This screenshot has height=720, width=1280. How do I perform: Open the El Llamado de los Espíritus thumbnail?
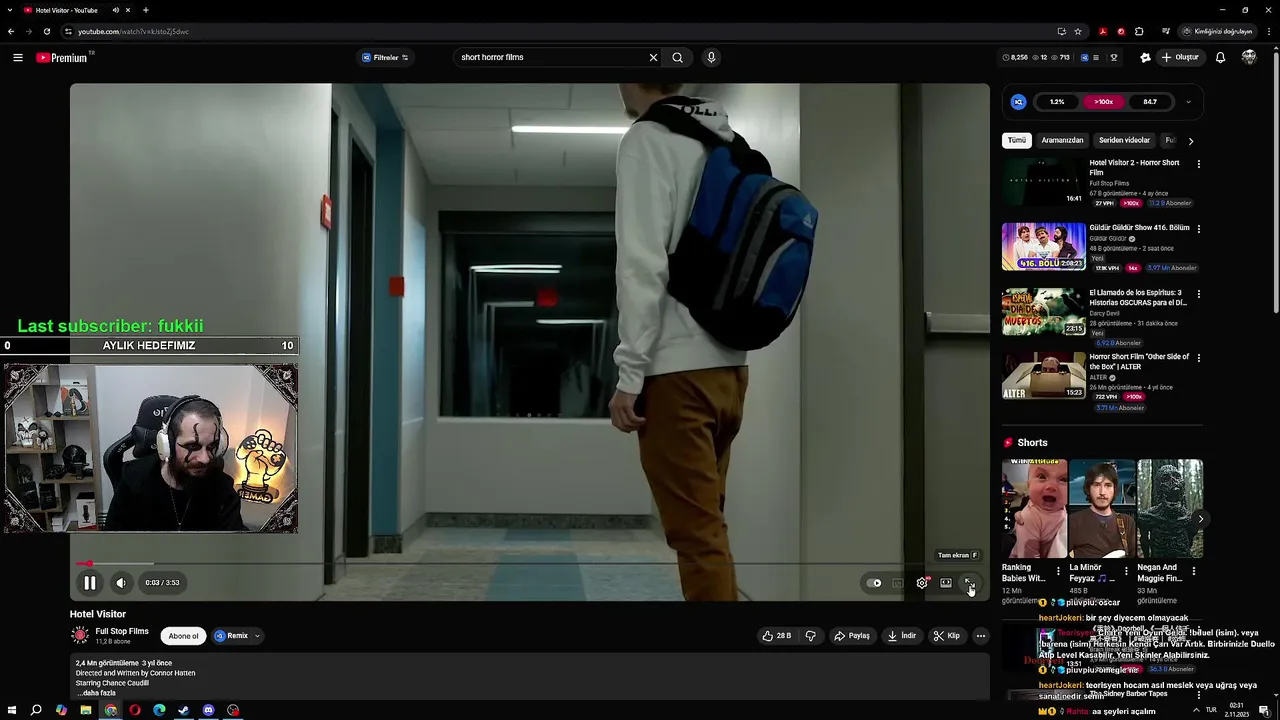[1044, 311]
